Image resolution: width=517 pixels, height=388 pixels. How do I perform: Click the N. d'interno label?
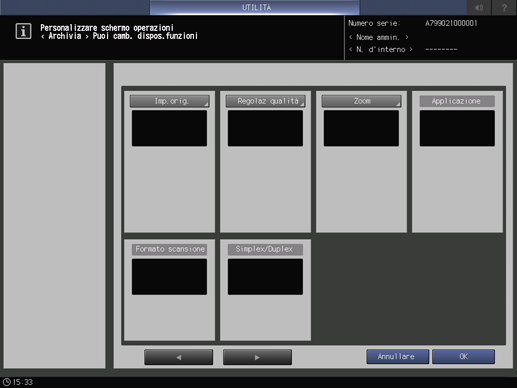point(380,49)
